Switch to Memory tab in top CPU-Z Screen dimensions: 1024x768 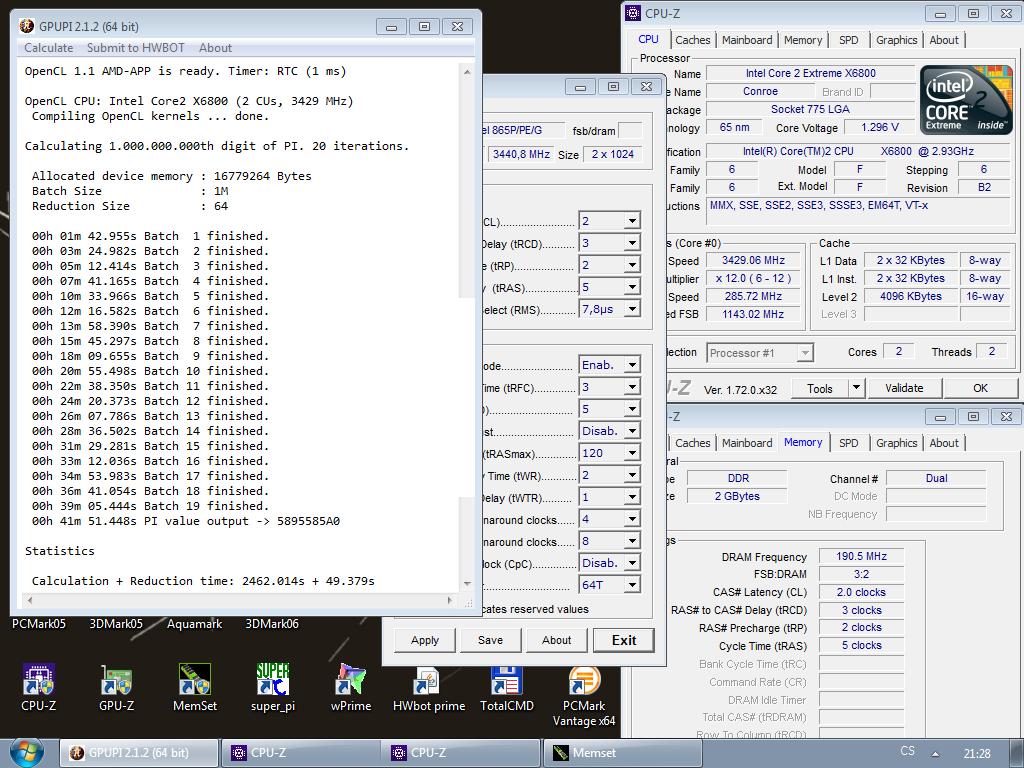(x=803, y=40)
